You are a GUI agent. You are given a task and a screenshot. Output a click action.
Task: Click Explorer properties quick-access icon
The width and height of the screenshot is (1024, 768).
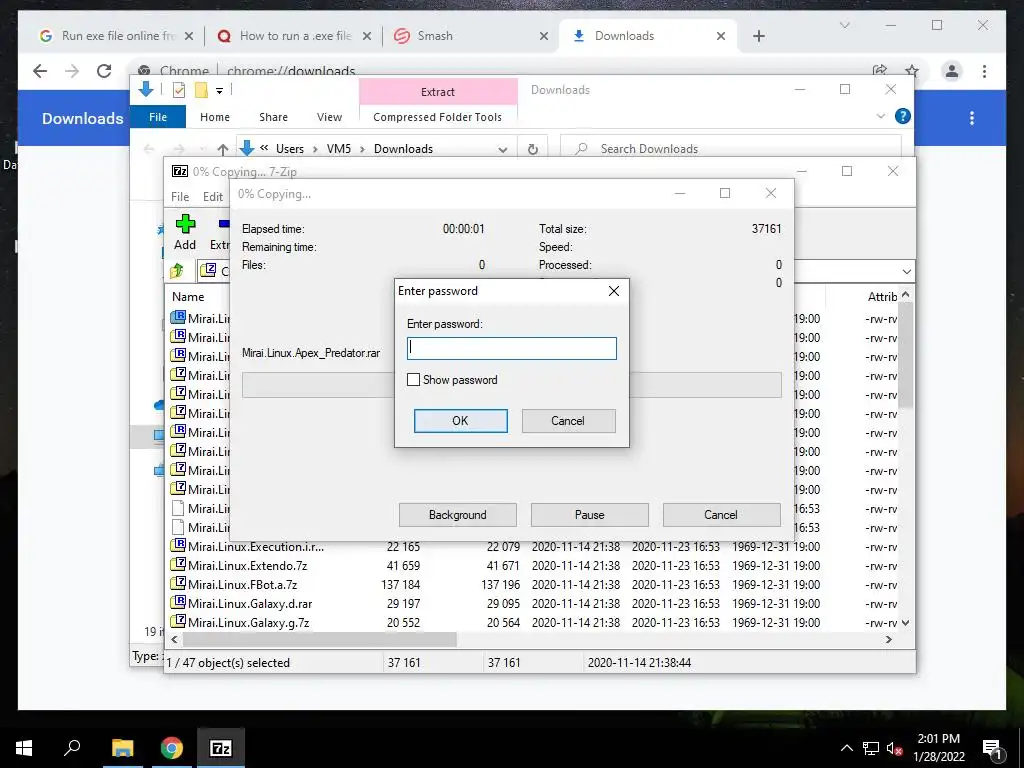(178, 90)
